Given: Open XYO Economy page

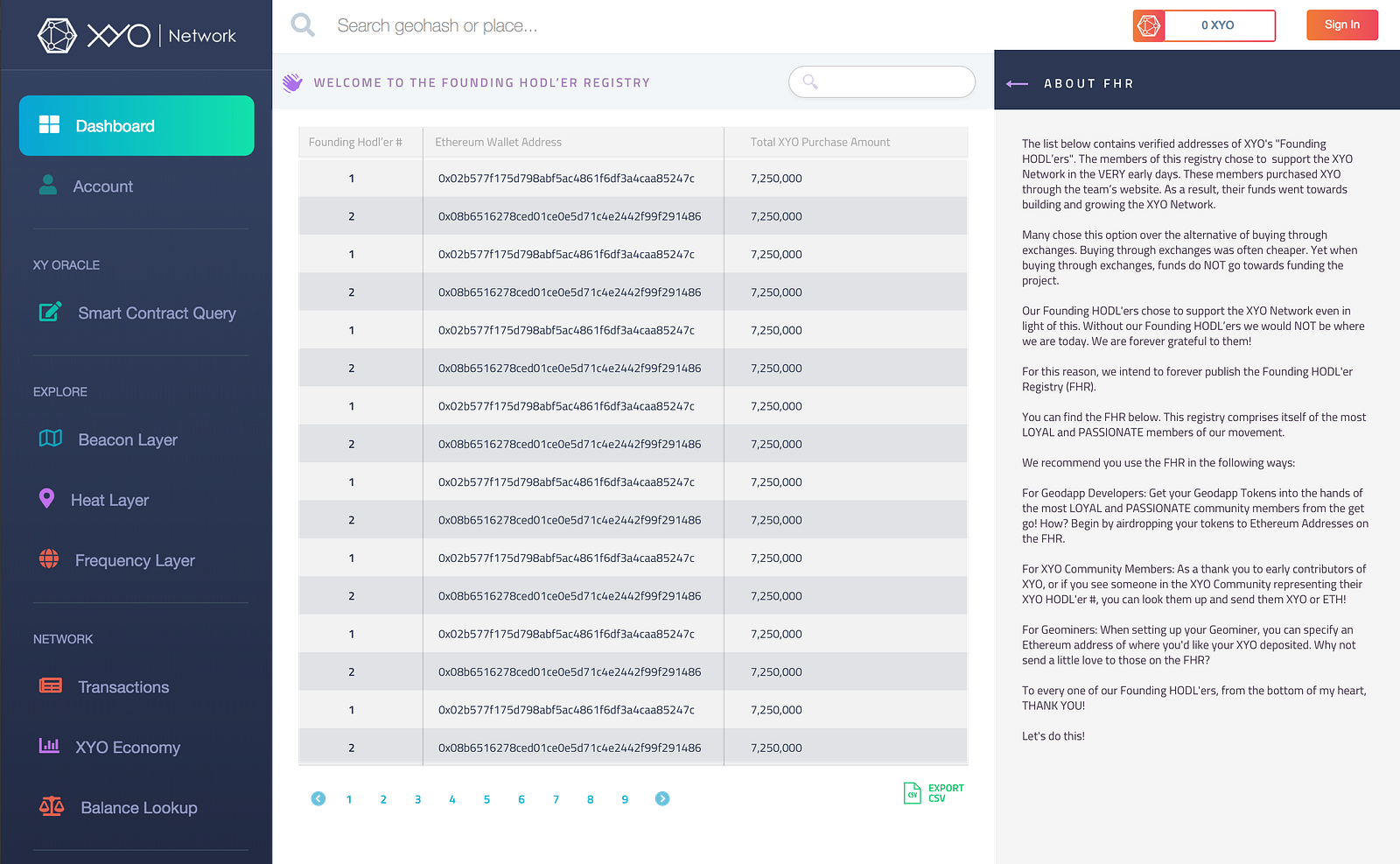Looking at the screenshot, I should pos(128,748).
